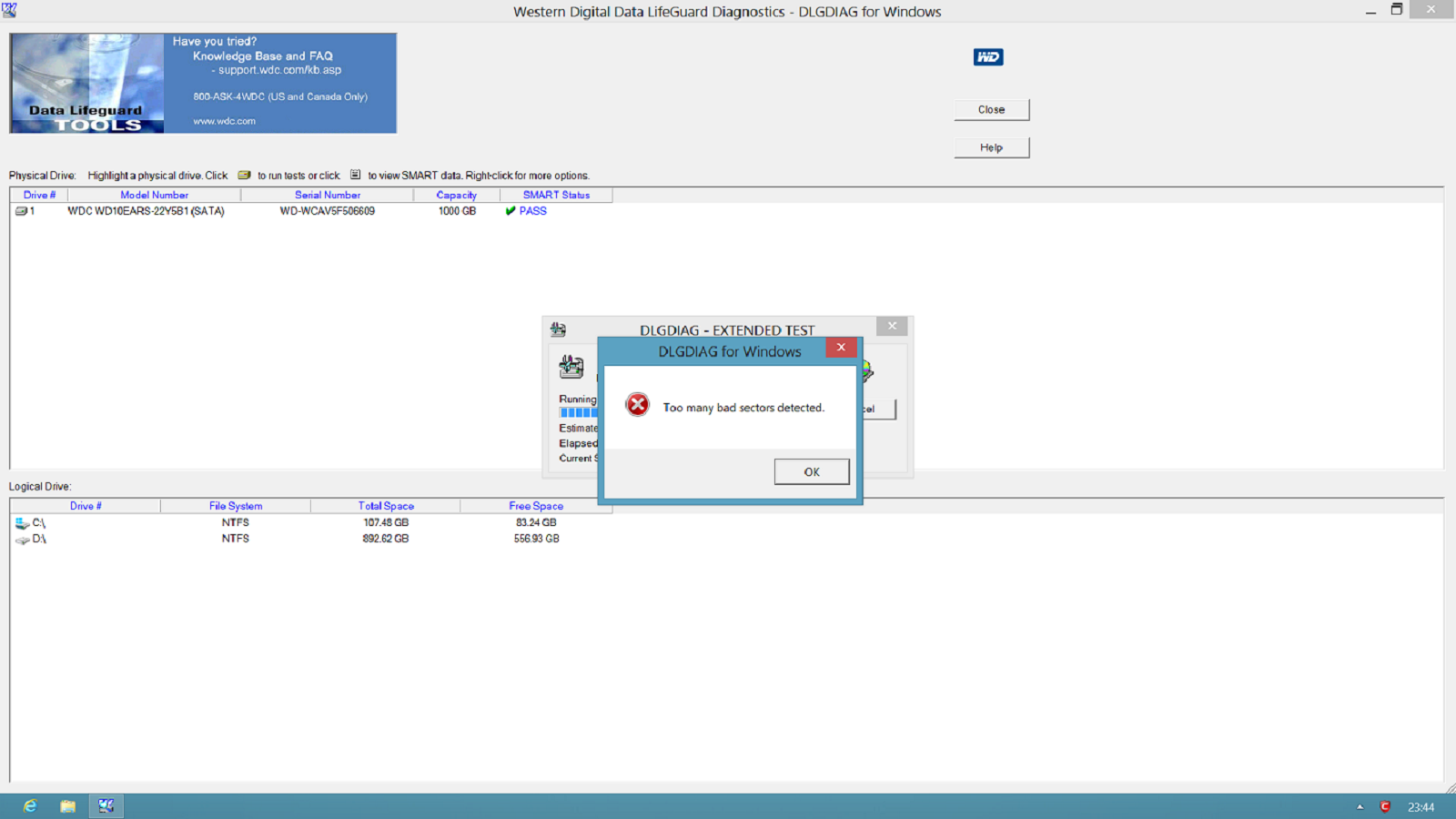This screenshot has width=1456, height=819.
Task: Select physical drive 1 icon
Action: (21, 211)
